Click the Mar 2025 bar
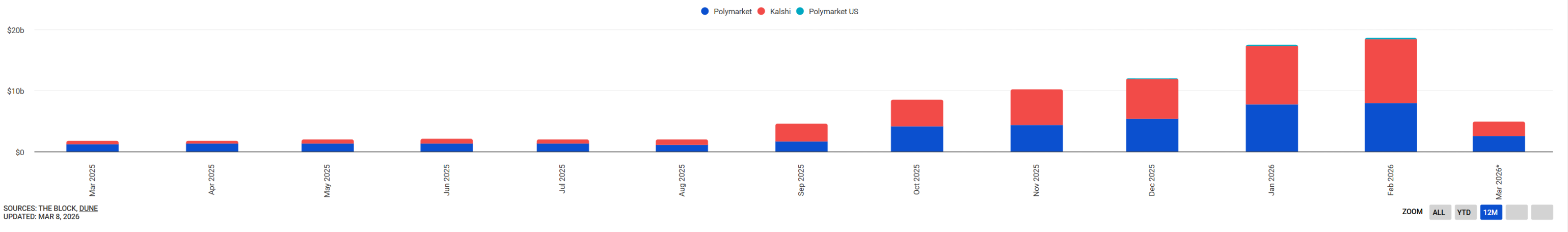Screen dimensions: 1568x232 coord(93,148)
